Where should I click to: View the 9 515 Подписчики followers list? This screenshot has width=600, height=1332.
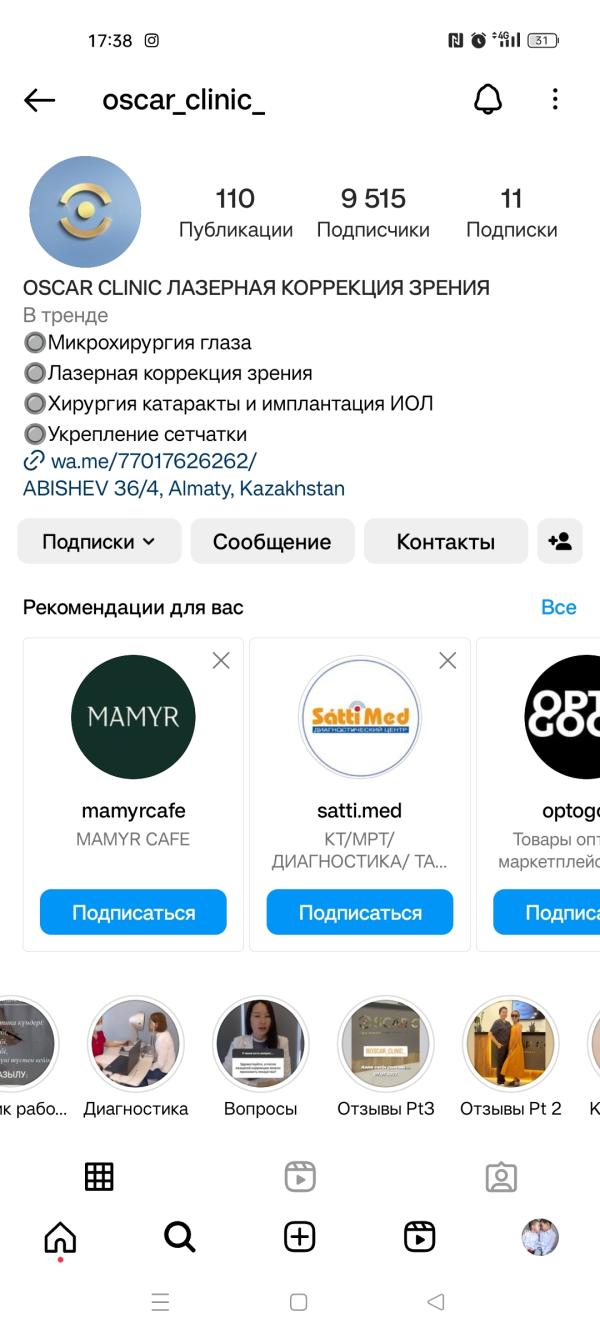373,213
